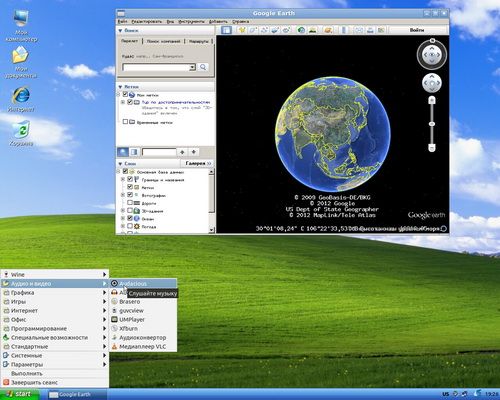500x400 pixels.
Task: Open the Интернет desktop icon
Action: (x=21, y=99)
